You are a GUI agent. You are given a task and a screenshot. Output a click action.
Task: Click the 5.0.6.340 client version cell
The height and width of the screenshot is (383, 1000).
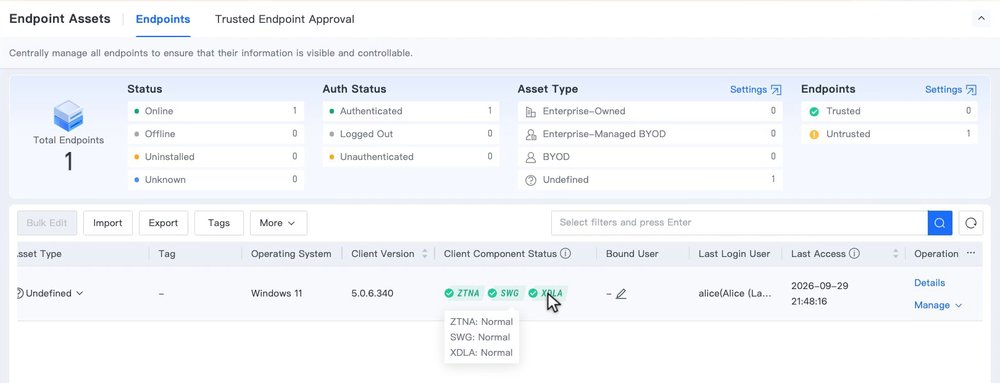point(372,294)
